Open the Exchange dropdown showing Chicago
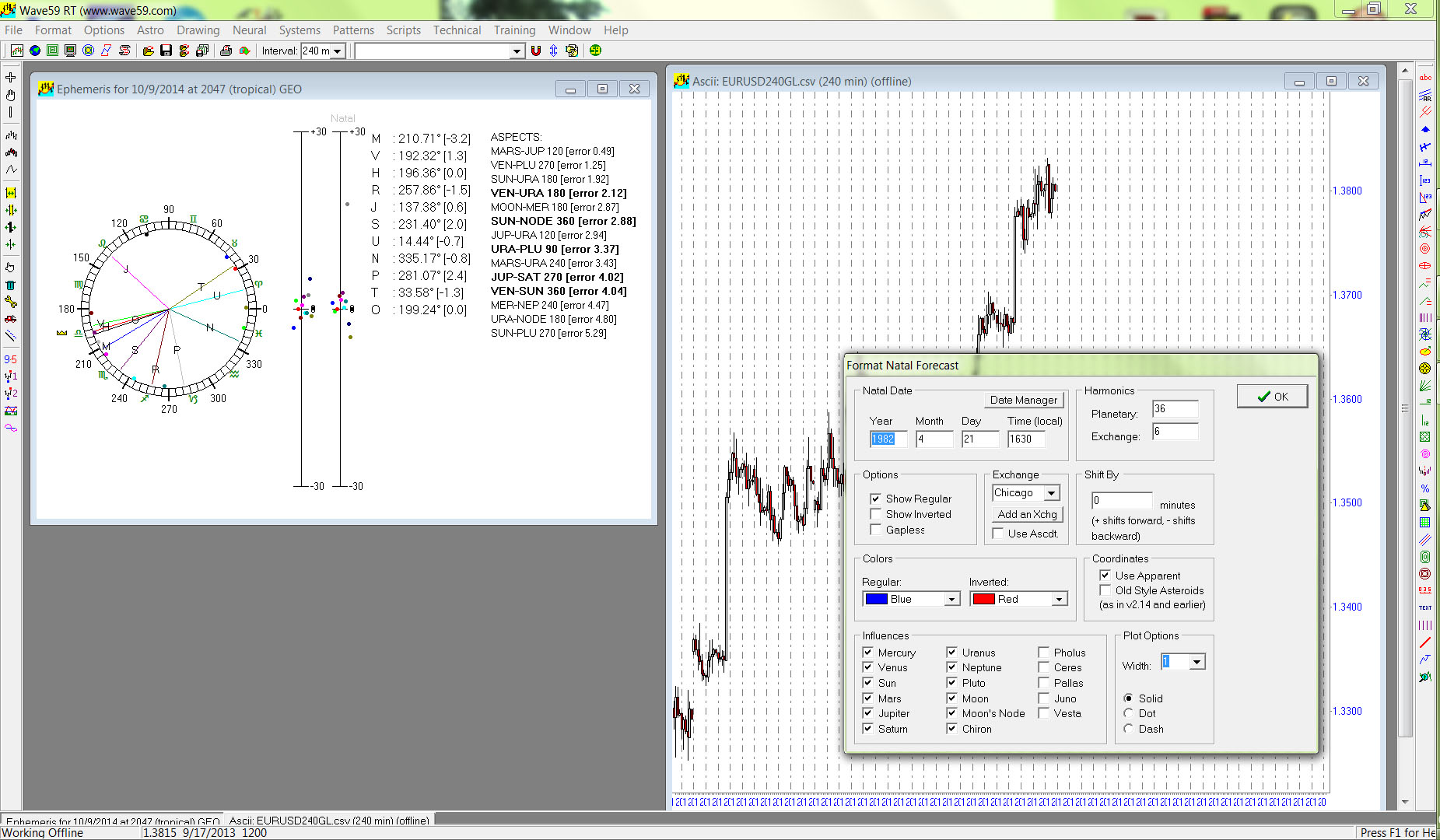 [x=1051, y=493]
